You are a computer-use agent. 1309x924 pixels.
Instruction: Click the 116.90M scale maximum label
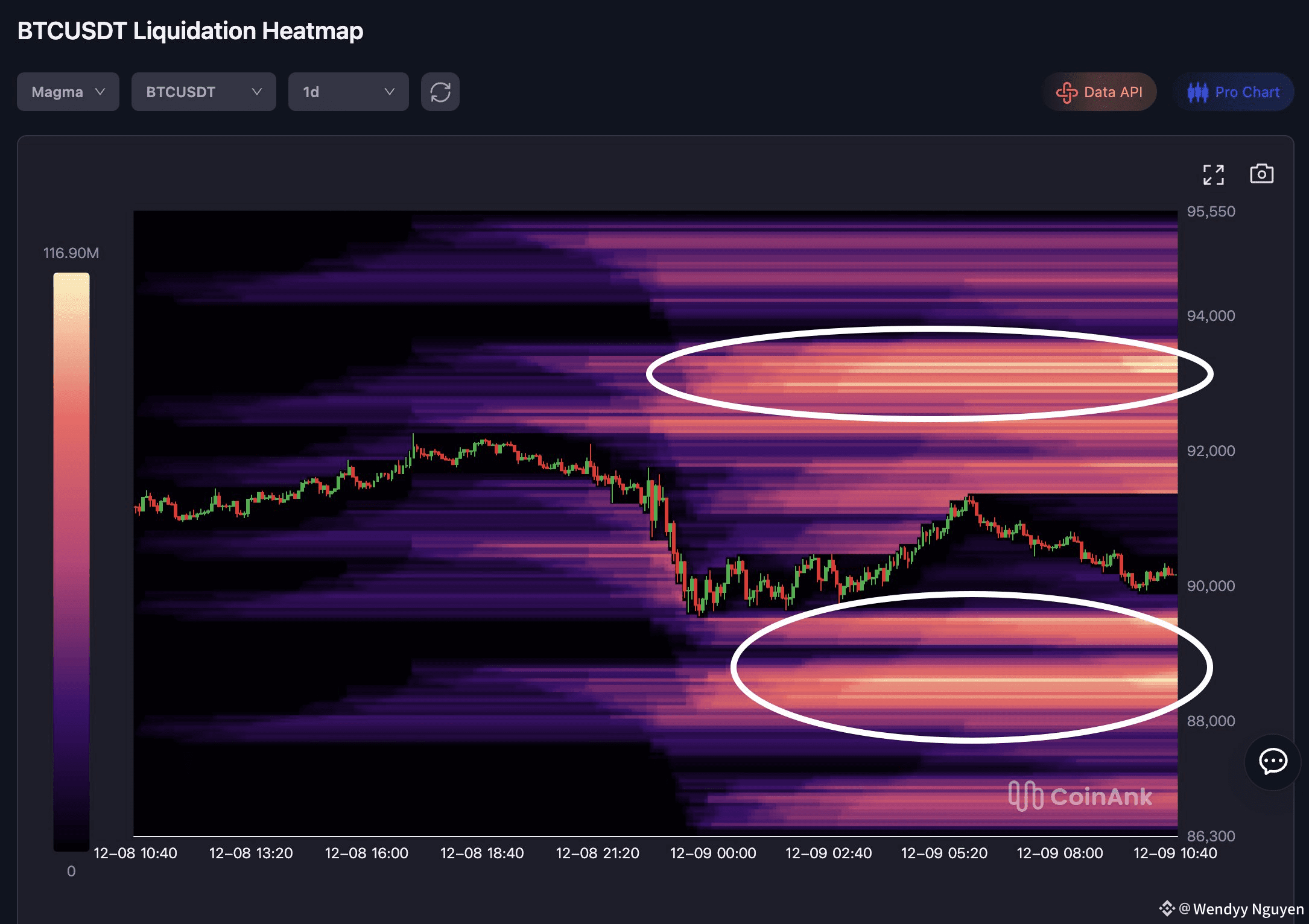(x=72, y=253)
